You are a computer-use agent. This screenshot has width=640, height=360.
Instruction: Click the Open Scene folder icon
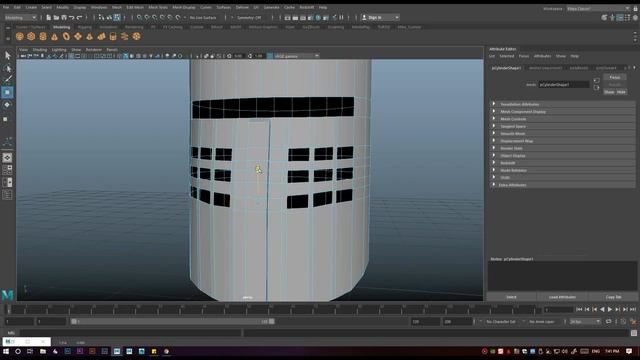pyautogui.click(x=56, y=18)
